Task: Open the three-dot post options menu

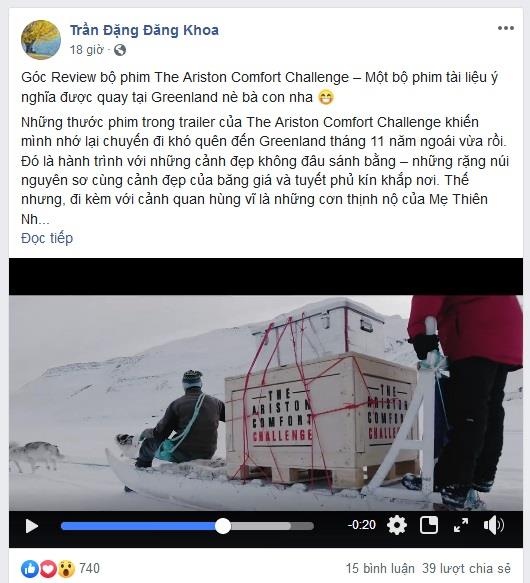Action: tap(506, 28)
